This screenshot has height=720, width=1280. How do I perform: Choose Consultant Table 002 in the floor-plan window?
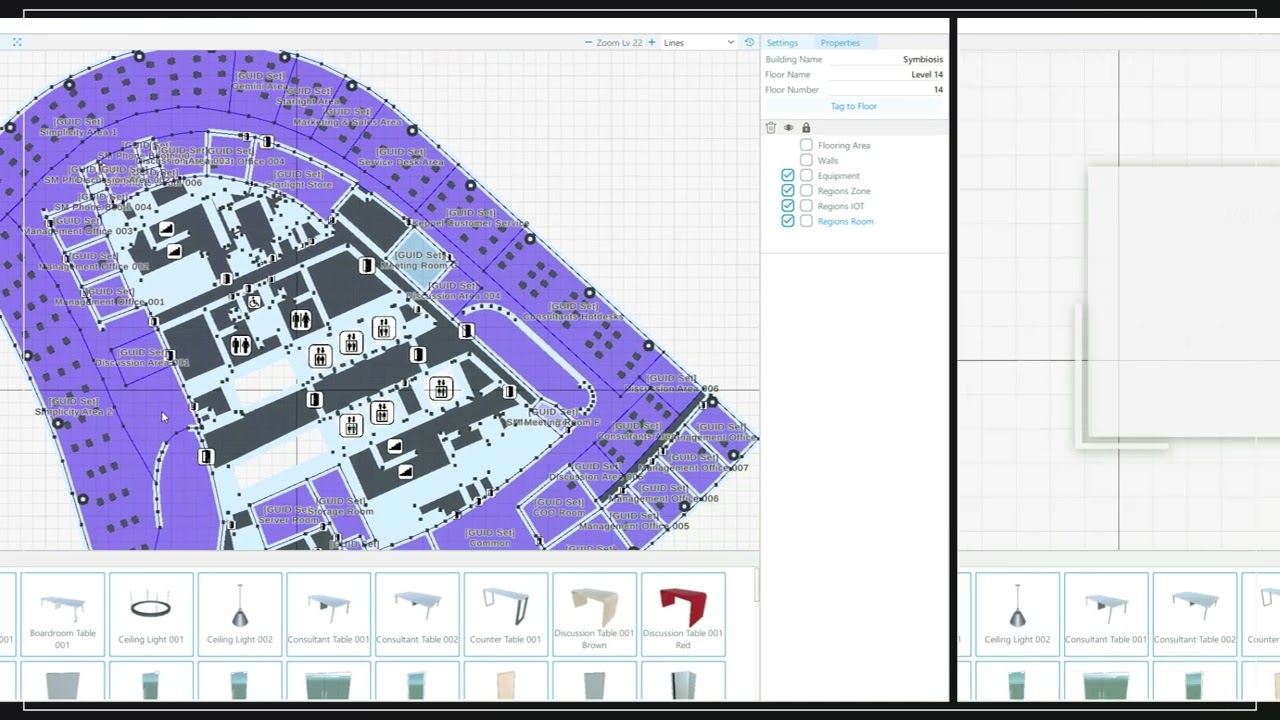[x=417, y=613]
